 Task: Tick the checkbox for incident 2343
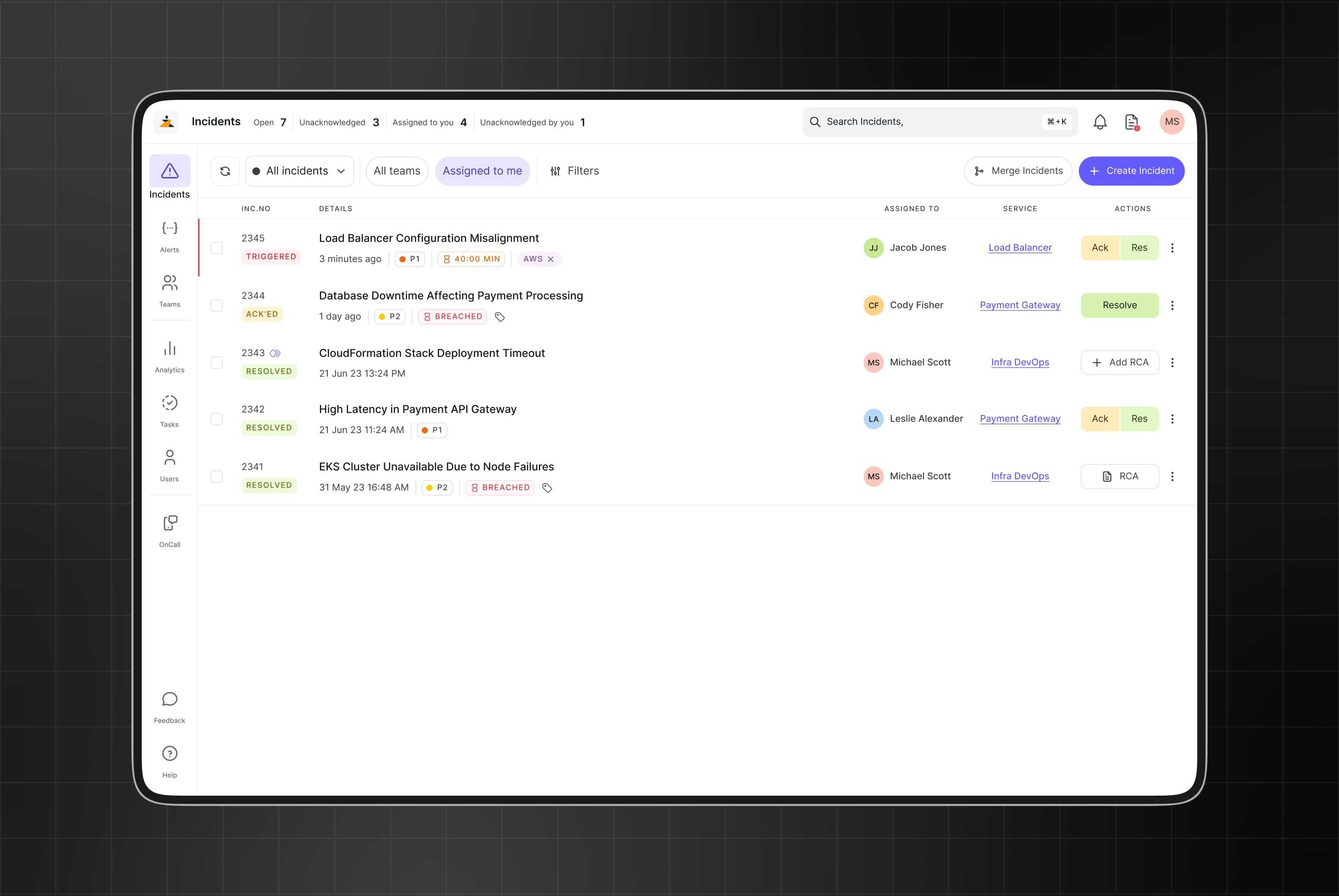217,362
